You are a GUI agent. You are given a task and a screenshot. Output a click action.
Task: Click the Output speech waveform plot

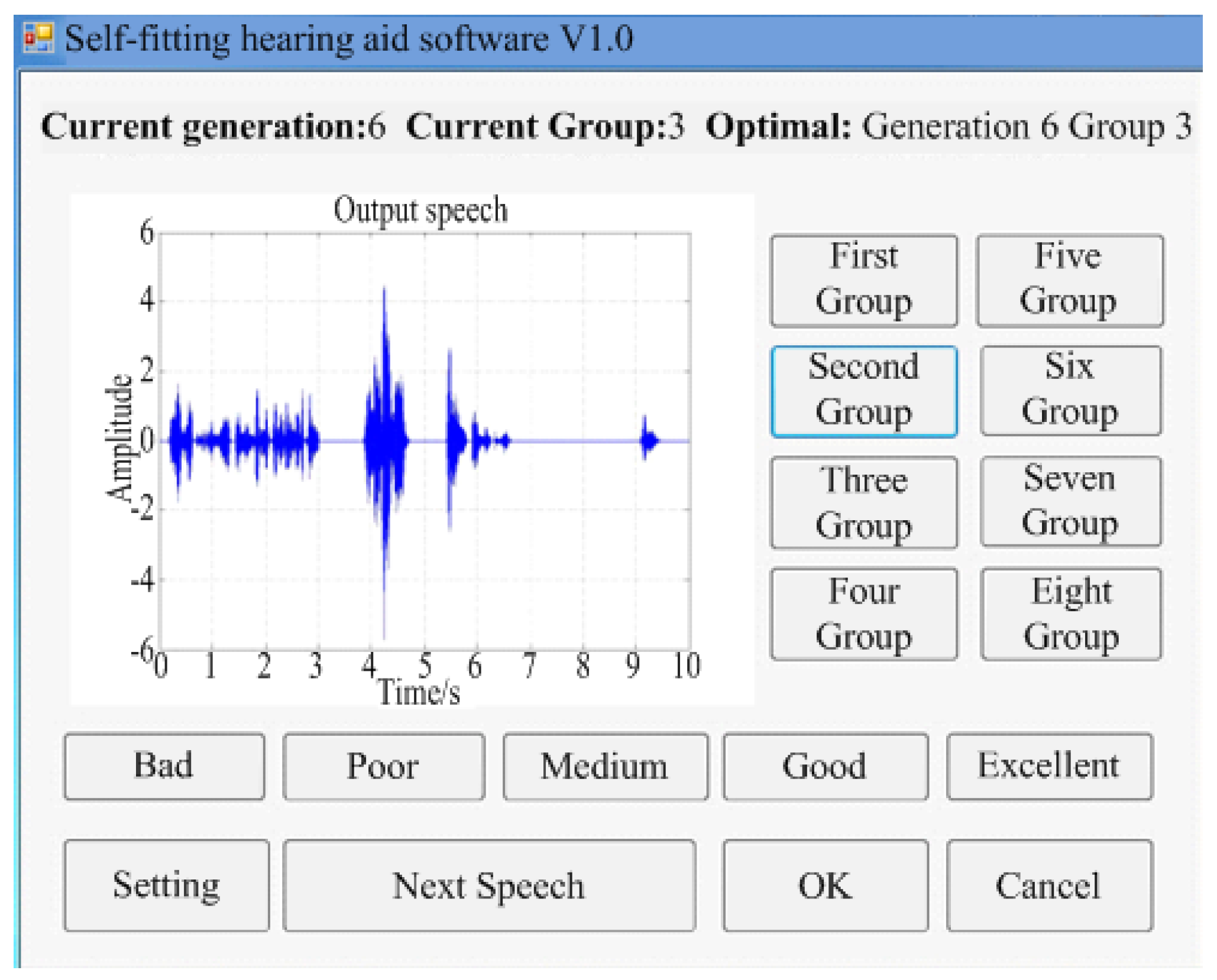coord(425,441)
